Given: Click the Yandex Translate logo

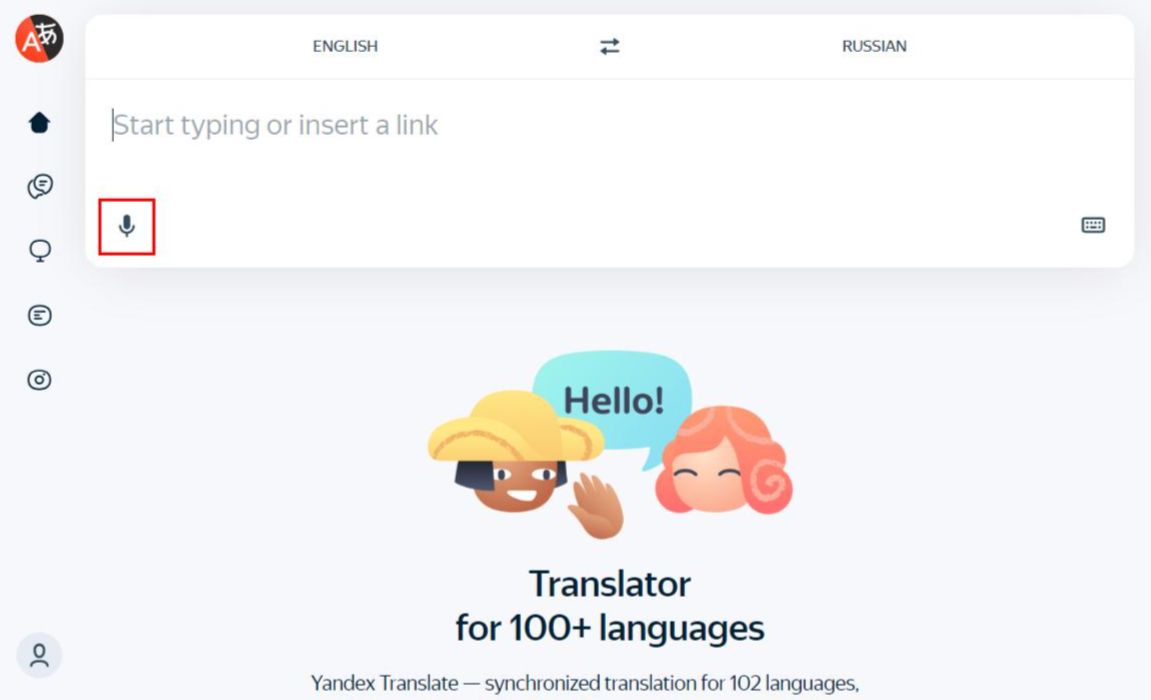Looking at the screenshot, I should (x=40, y=38).
